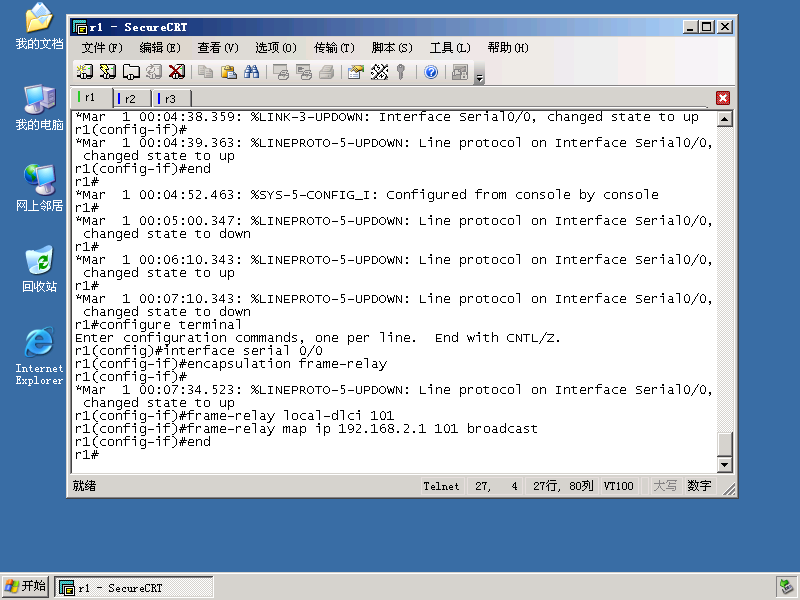This screenshot has width=800, height=600.
Task: Switch to the r1 session tab
Action: (x=92, y=97)
